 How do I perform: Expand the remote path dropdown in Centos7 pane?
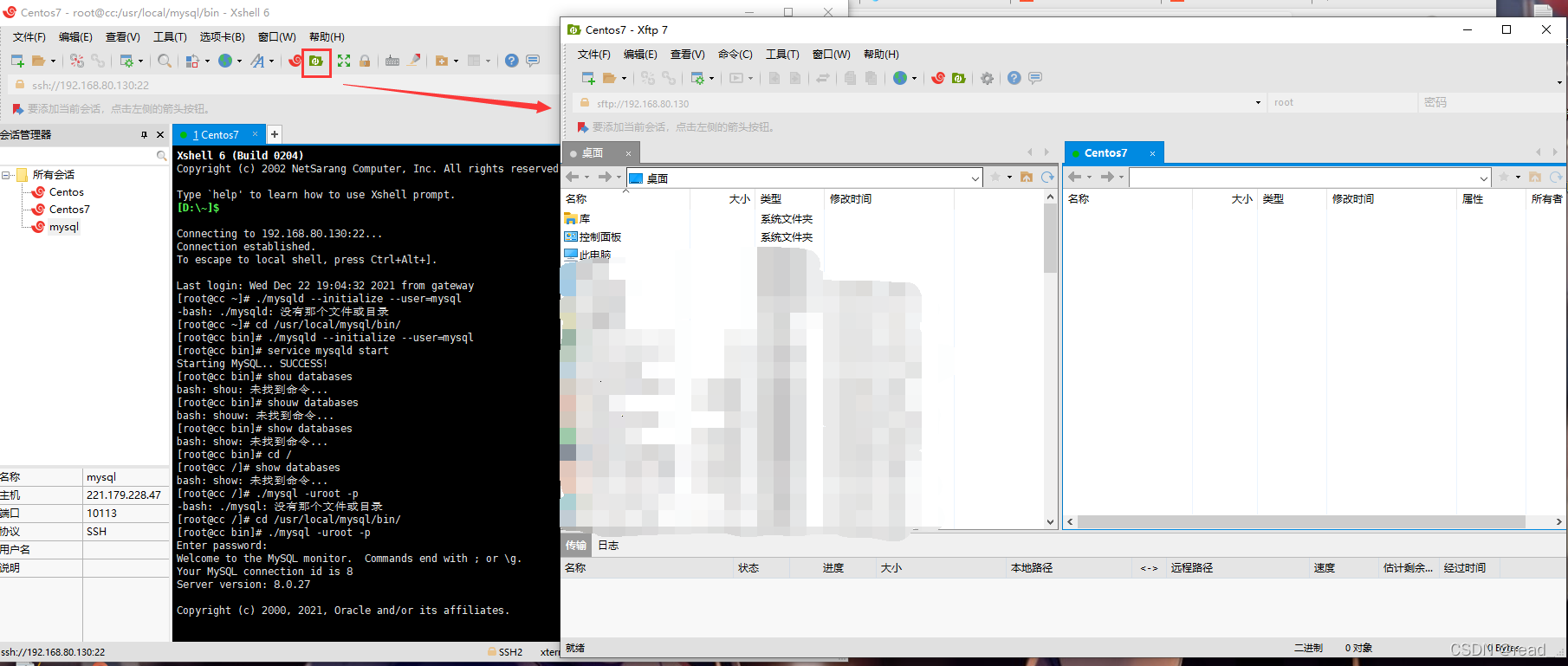(1483, 178)
